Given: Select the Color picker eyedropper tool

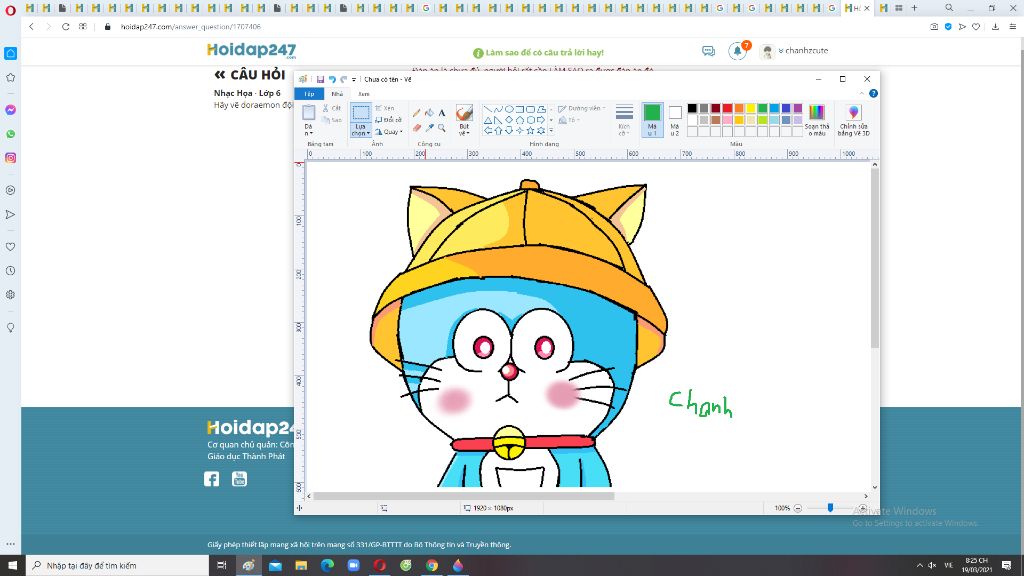Looking at the screenshot, I should (429, 128).
